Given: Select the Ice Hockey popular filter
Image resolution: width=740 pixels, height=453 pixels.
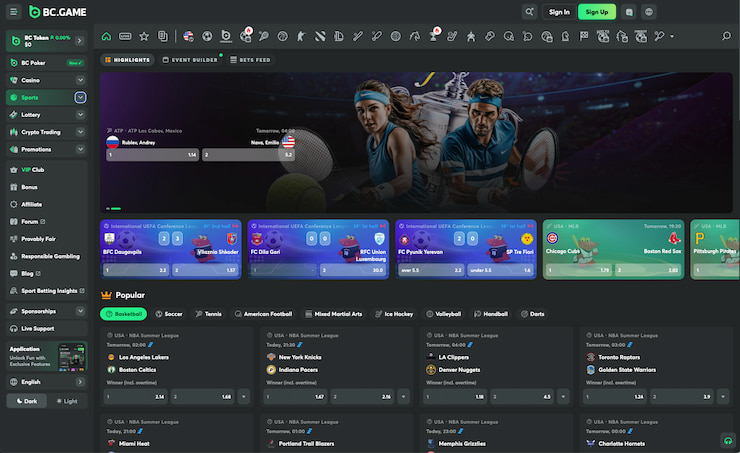Looking at the screenshot, I should pos(394,314).
